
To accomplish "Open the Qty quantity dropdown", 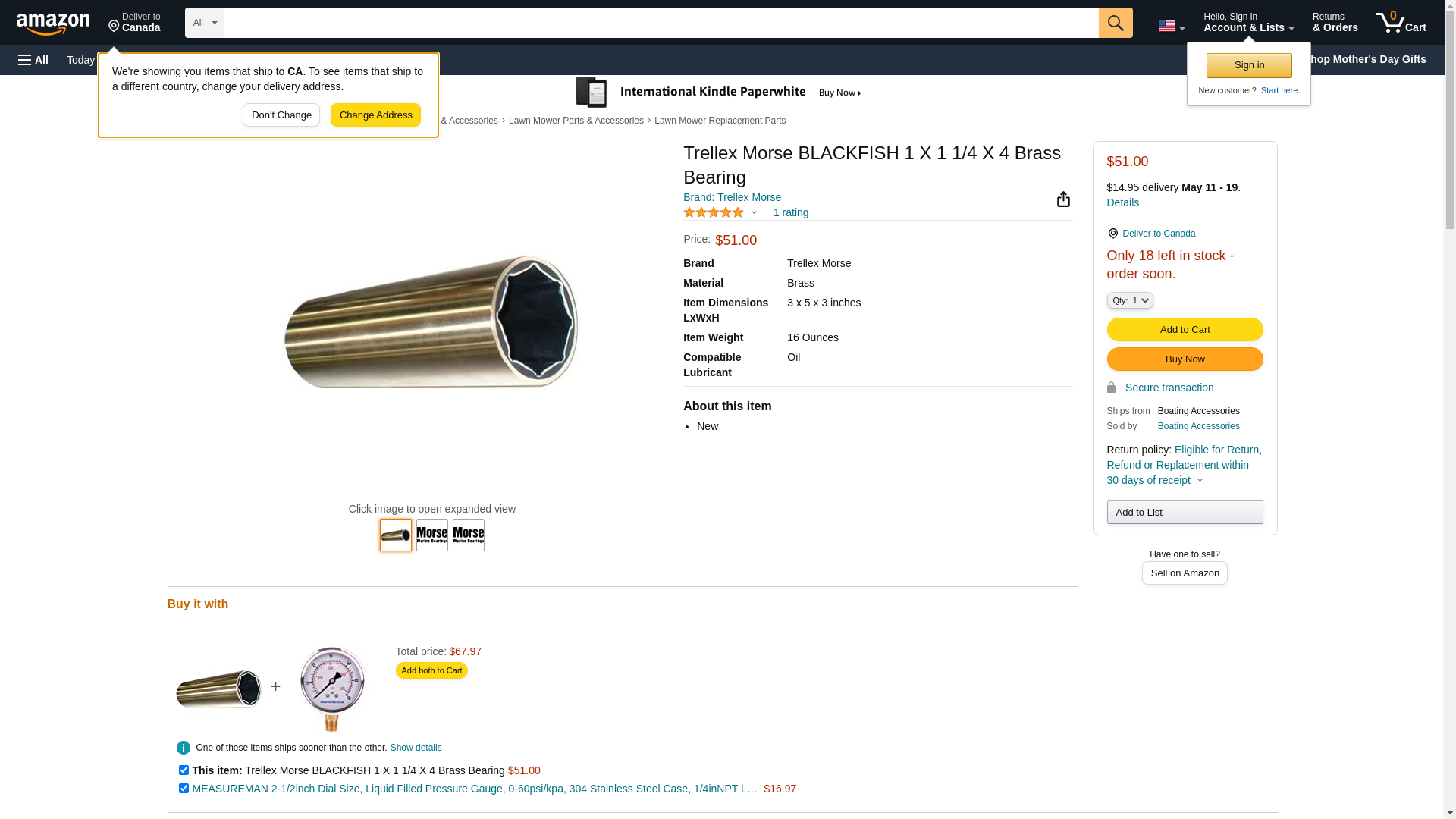I will pos(1129,300).
